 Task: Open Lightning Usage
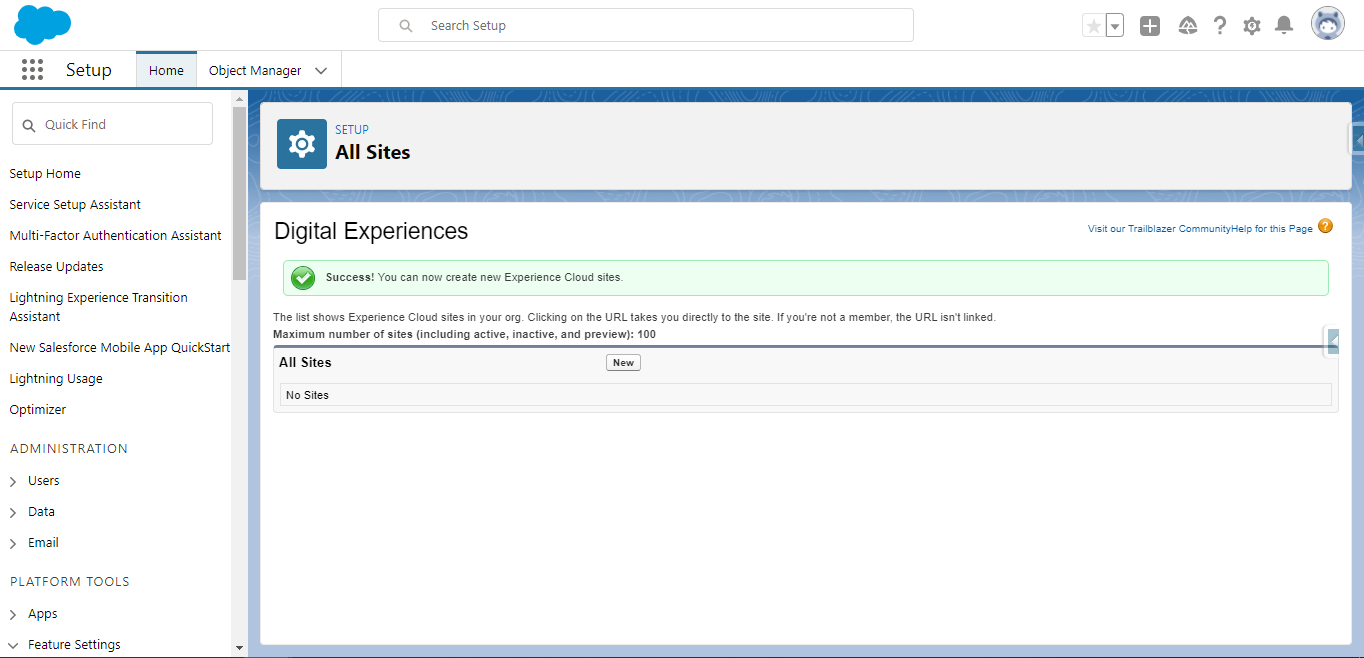coord(56,378)
